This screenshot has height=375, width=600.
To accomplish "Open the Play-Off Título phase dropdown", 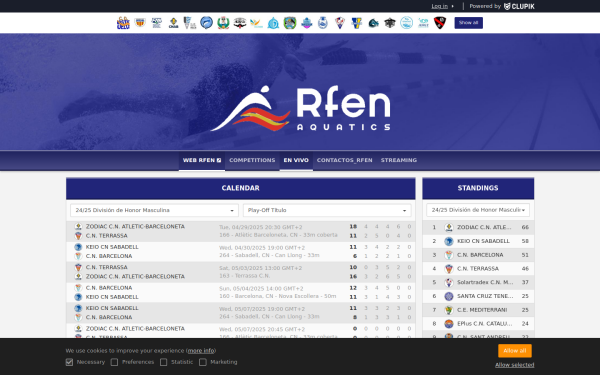I will point(327,210).
